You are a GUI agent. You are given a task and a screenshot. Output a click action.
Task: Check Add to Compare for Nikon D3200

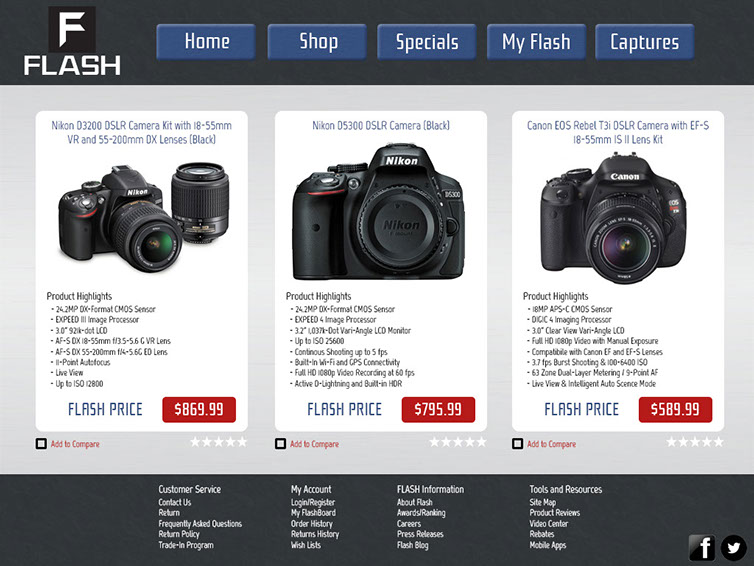tap(41, 443)
